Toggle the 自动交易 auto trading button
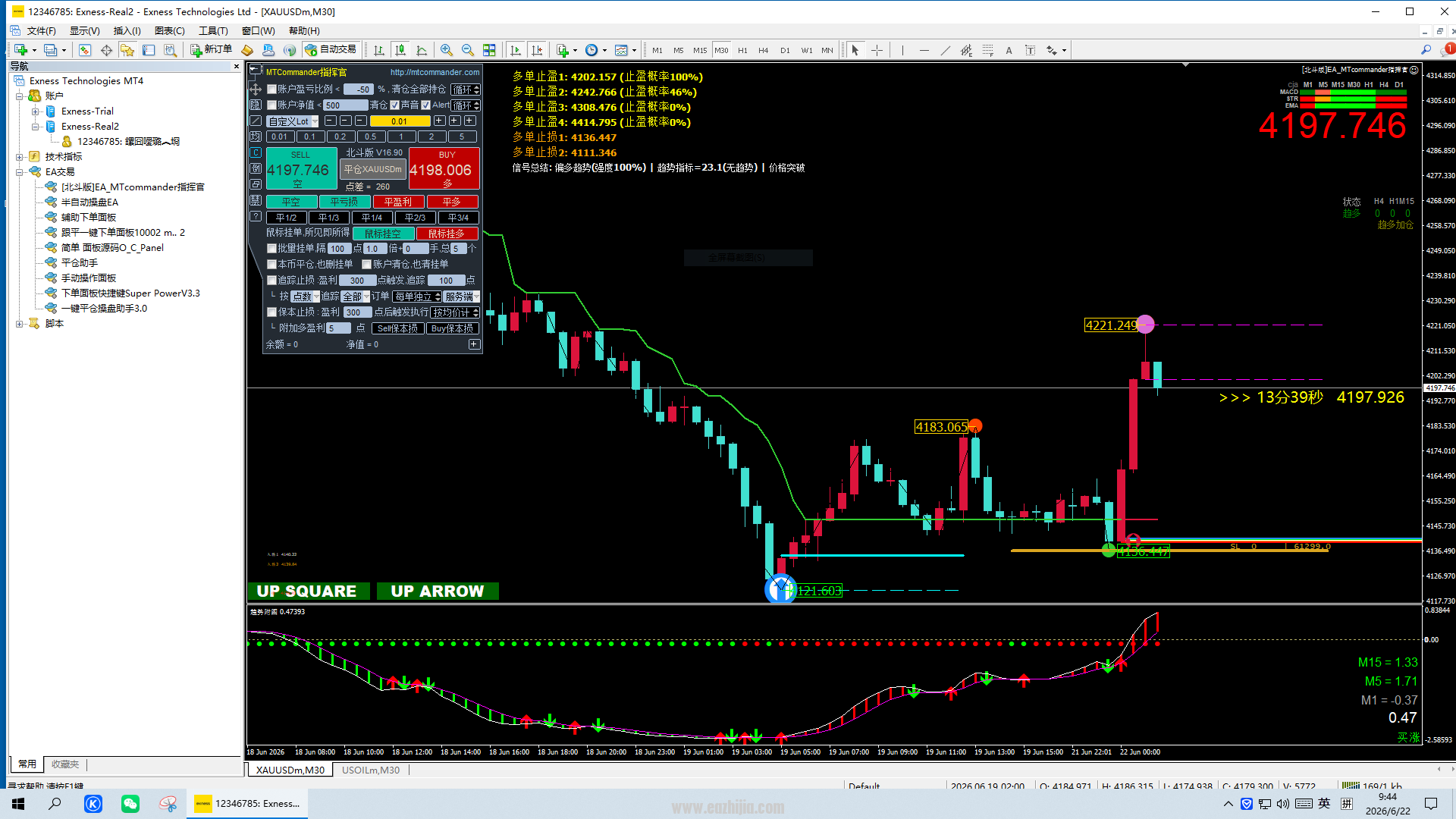The image size is (1456, 819). point(331,50)
